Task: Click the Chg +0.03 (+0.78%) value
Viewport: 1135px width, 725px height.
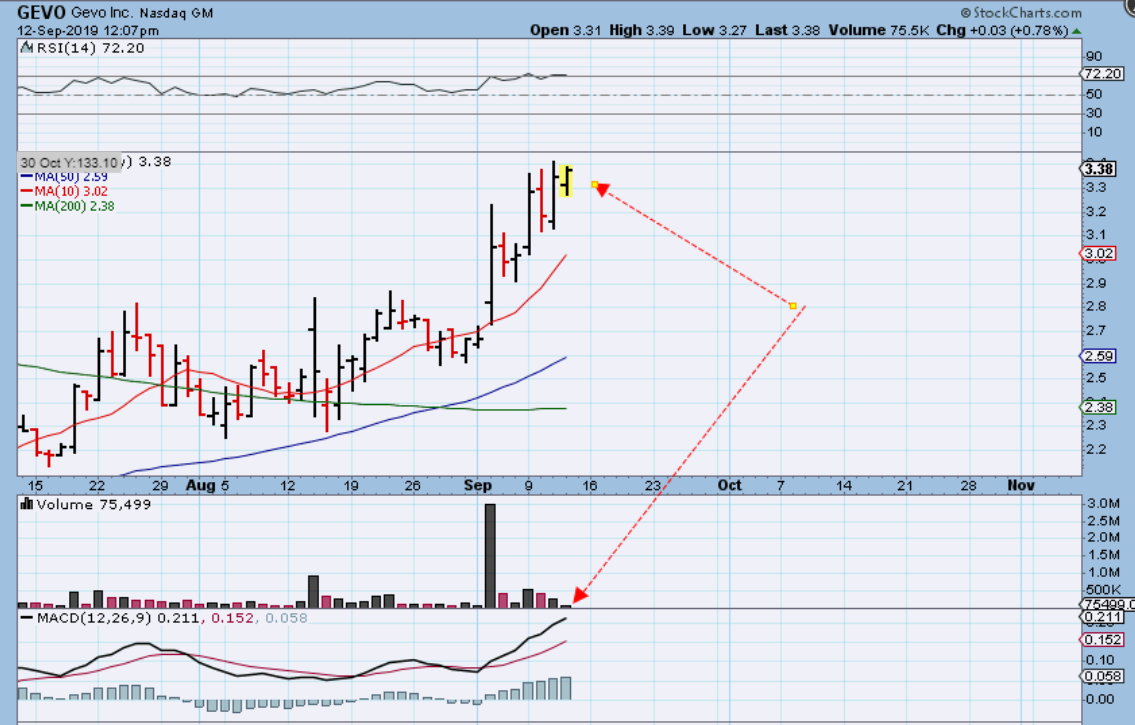Action: click(x=1002, y=30)
